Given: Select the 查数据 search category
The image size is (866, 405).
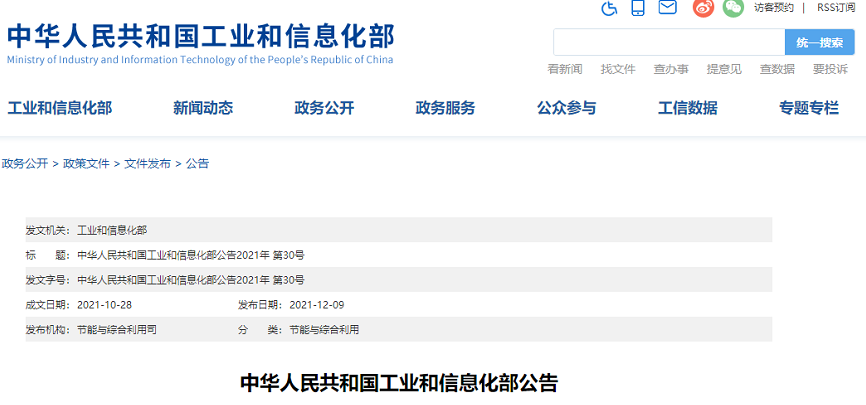Looking at the screenshot, I should click(777, 69).
